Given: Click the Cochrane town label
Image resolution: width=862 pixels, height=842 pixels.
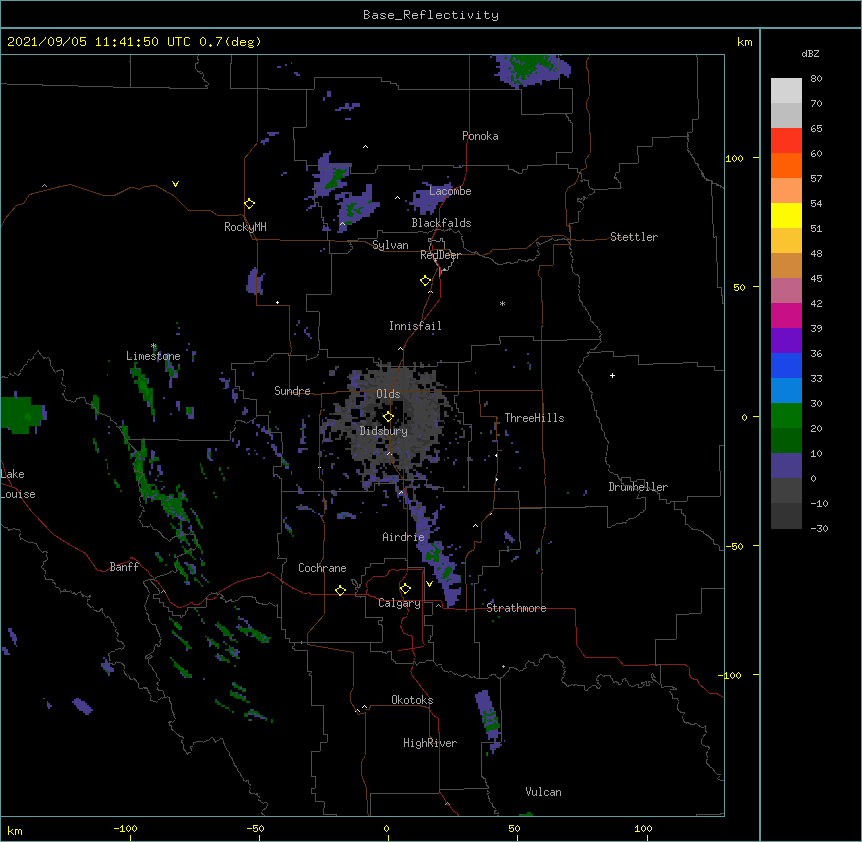Looking at the screenshot, I should pyautogui.click(x=322, y=568).
